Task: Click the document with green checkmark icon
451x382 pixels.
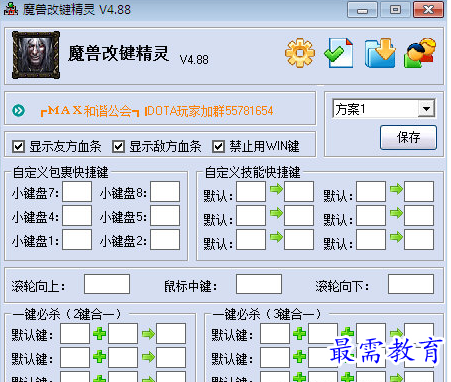Action: coord(339,53)
